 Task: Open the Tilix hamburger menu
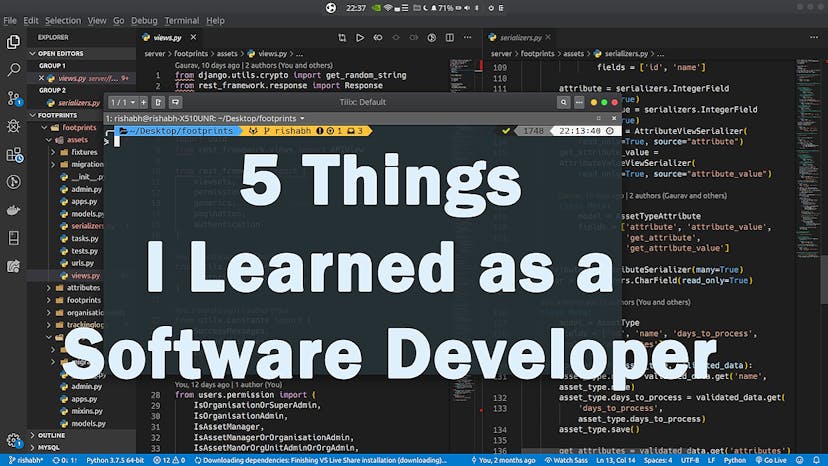point(579,102)
